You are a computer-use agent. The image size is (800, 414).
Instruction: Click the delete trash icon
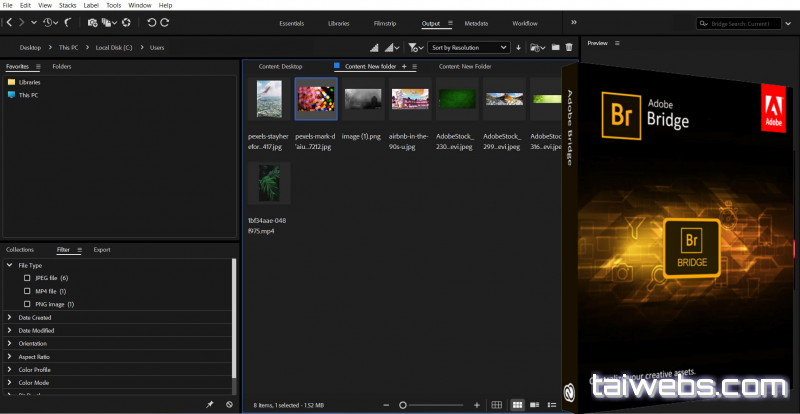click(x=569, y=47)
